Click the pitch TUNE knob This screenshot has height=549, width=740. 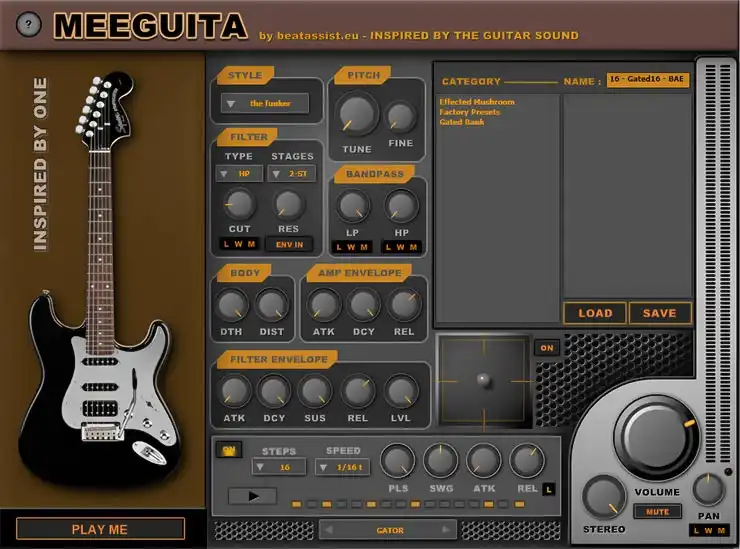pyautogui.click(x=357, y=114)
